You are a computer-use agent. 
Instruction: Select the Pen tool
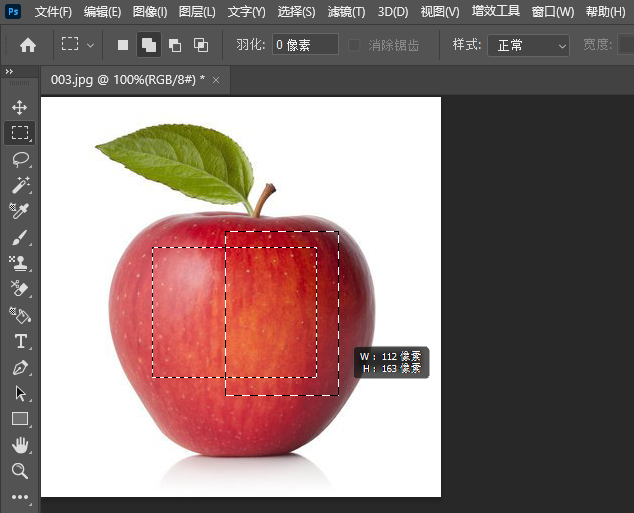pos(20,367)
